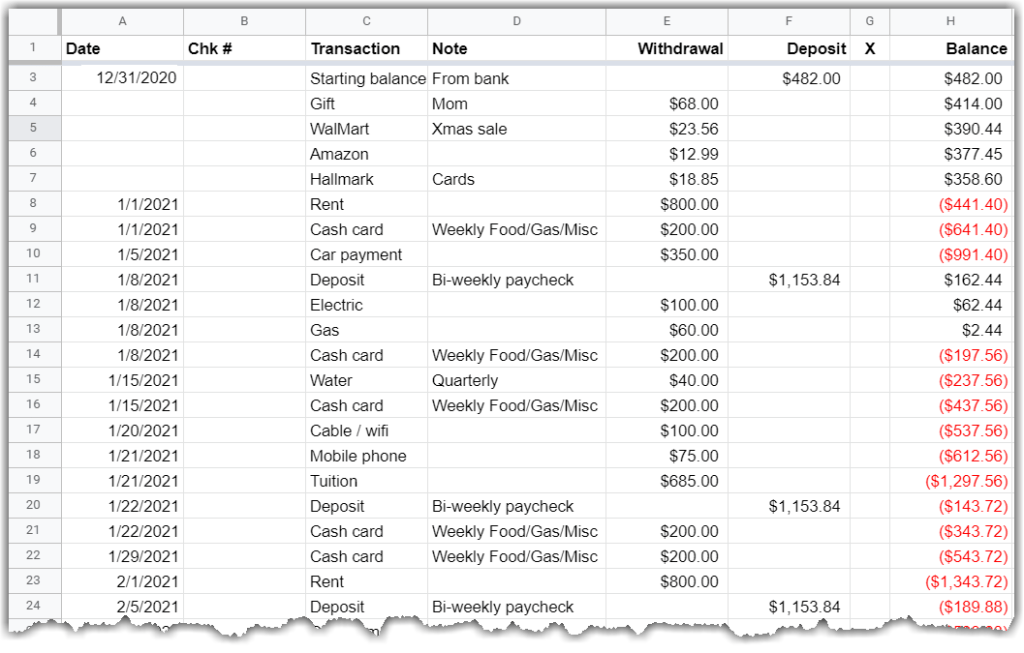Select column A header
This screenshot has width=1024, height=653.
(122, 20)
